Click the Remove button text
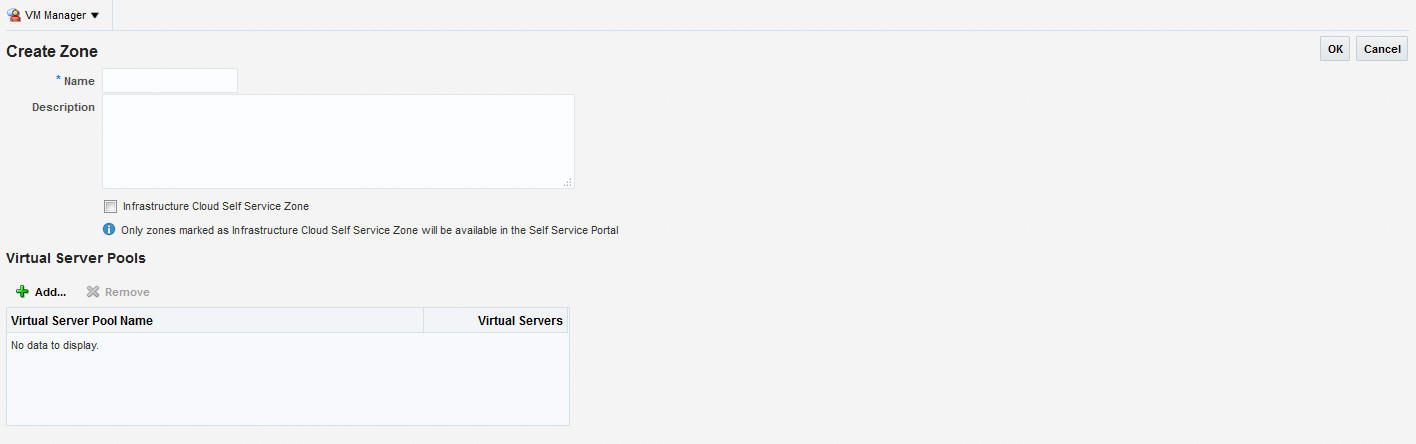1416x444 pixels. tap(127, 292)
